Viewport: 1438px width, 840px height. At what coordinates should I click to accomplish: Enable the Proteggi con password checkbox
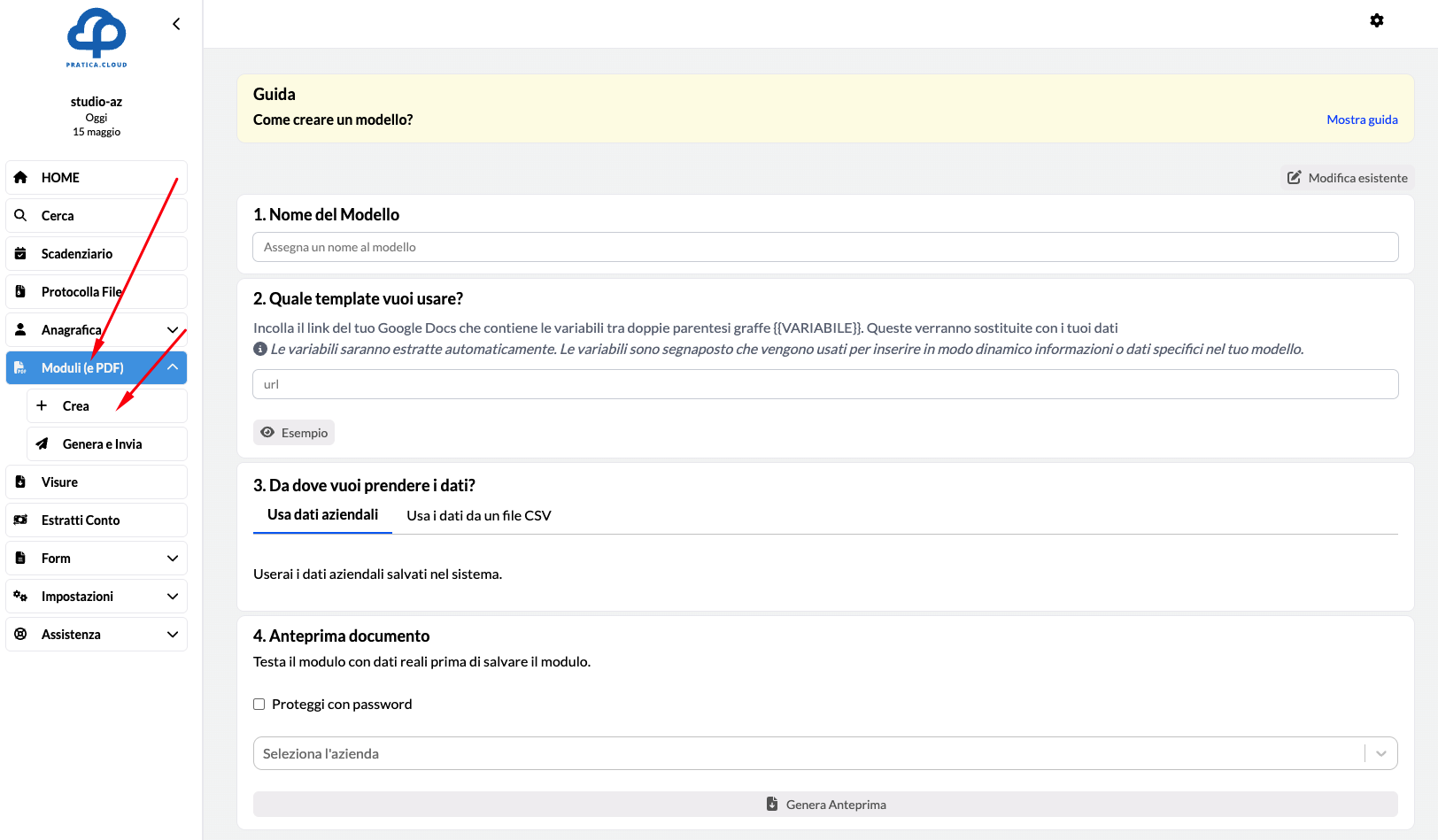click(259, 705)
